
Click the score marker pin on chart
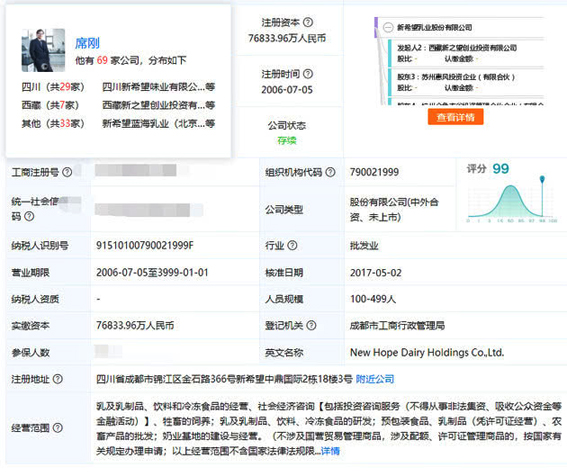pyautogui.click(x=542, y=179)
